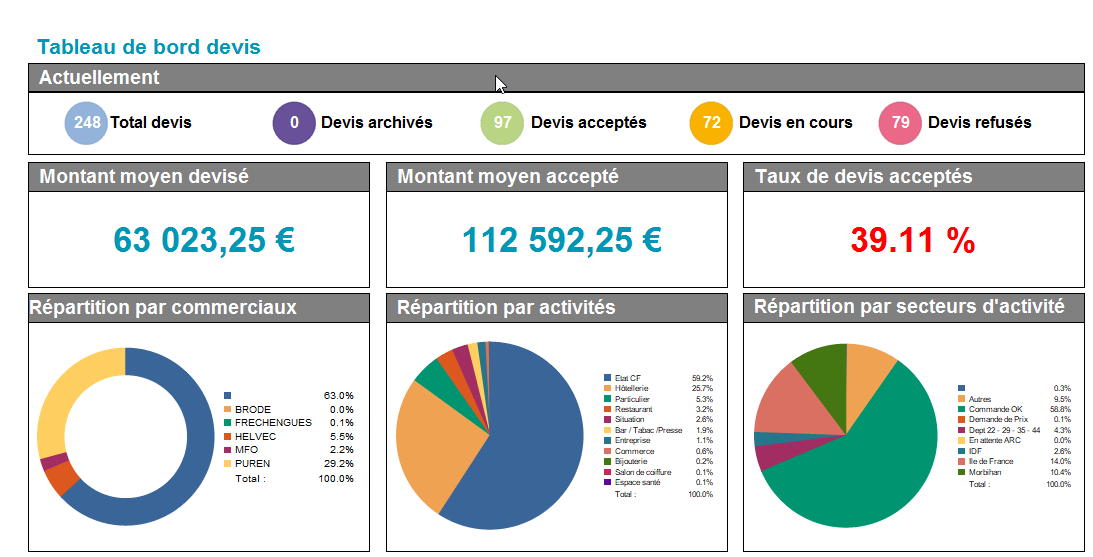Click the purple 0 Devis archivés badge
Screen dimensions: 1093x557
[294, 123]
